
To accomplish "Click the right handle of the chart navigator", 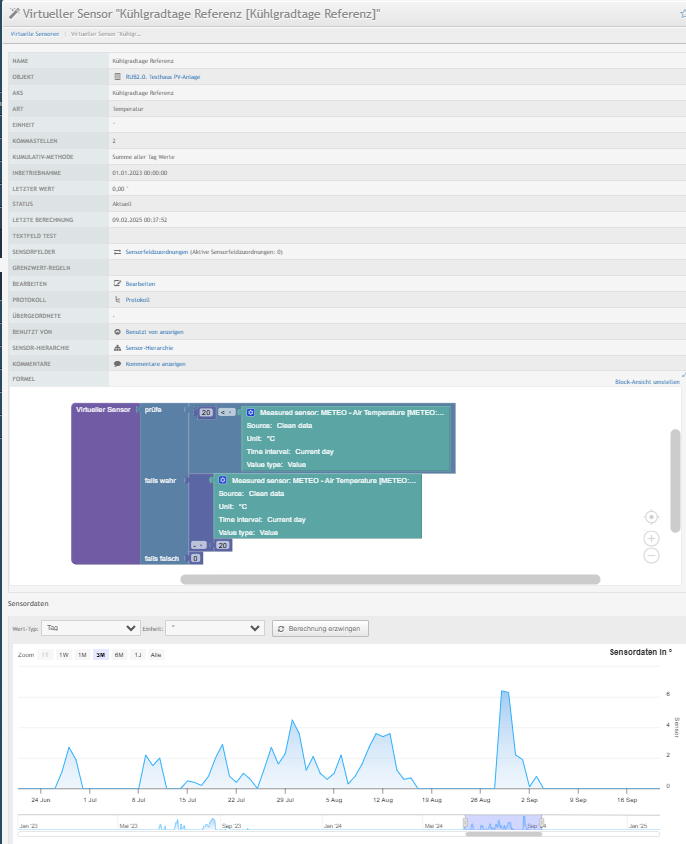I will click(x=542, y=822).
